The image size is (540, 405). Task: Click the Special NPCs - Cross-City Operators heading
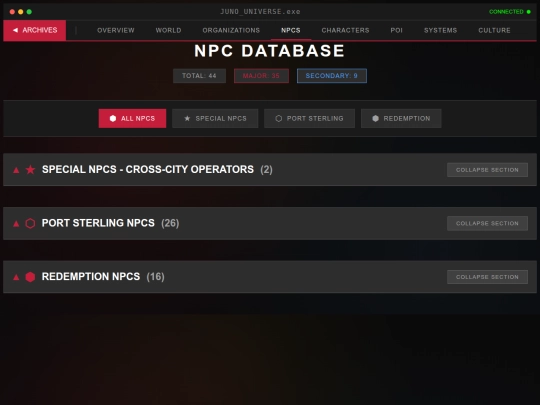tap(148, 169)
